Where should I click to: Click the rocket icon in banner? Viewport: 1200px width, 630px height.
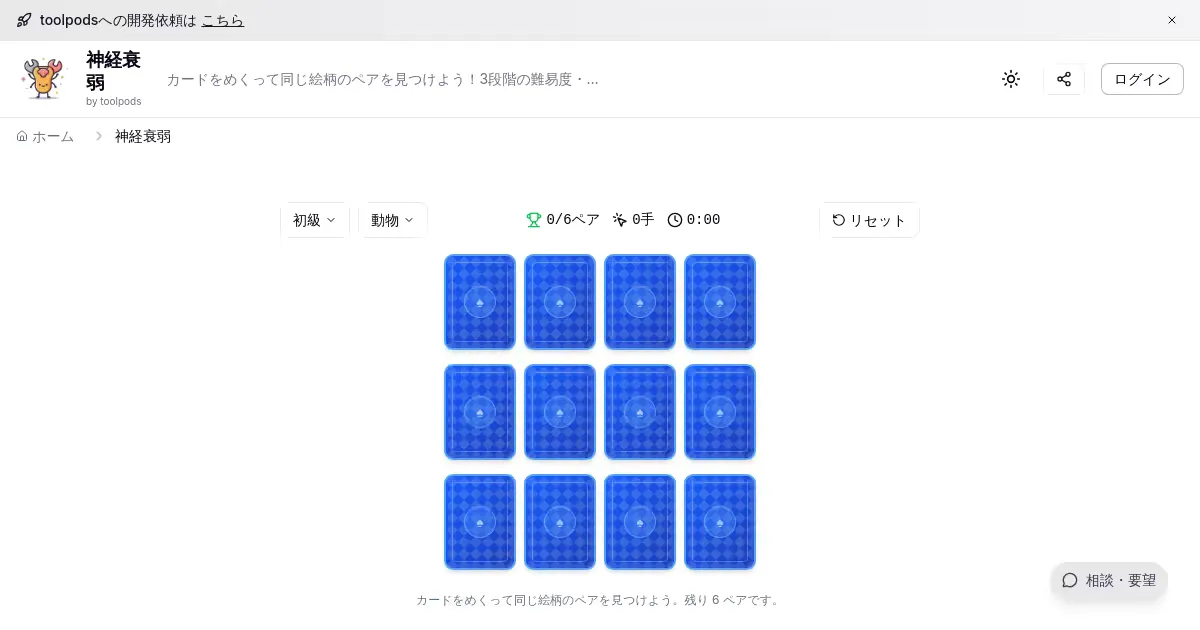24,20
